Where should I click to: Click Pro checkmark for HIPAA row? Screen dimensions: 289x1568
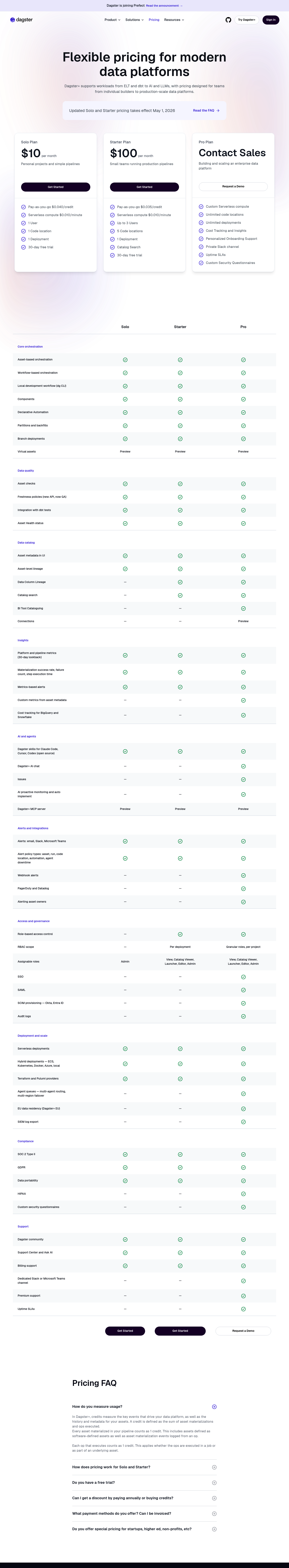(x=243, y=1194)
